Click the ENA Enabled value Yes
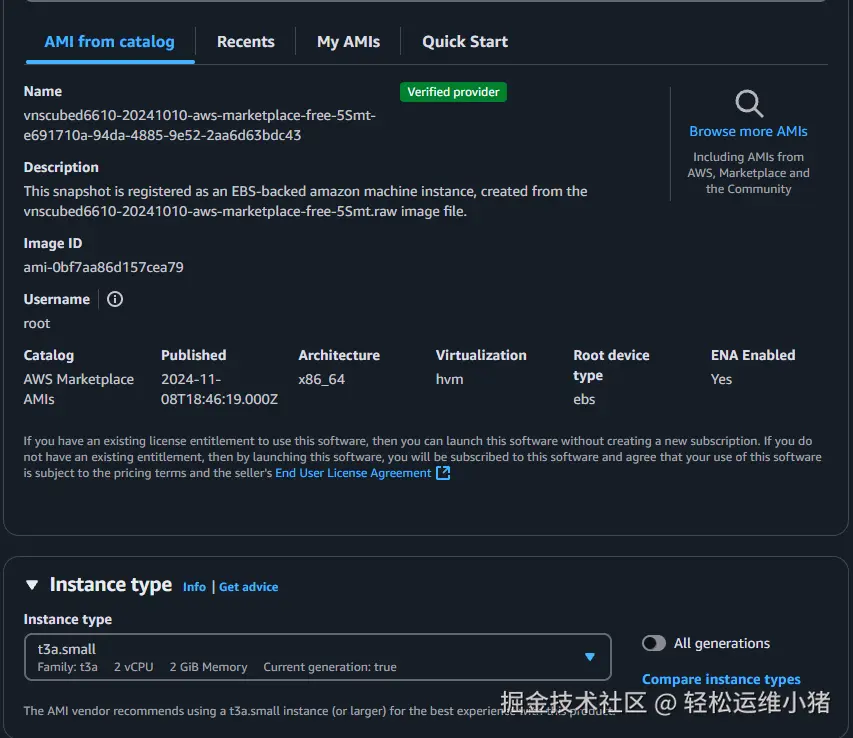853x738 pixels. click(721, 380)
